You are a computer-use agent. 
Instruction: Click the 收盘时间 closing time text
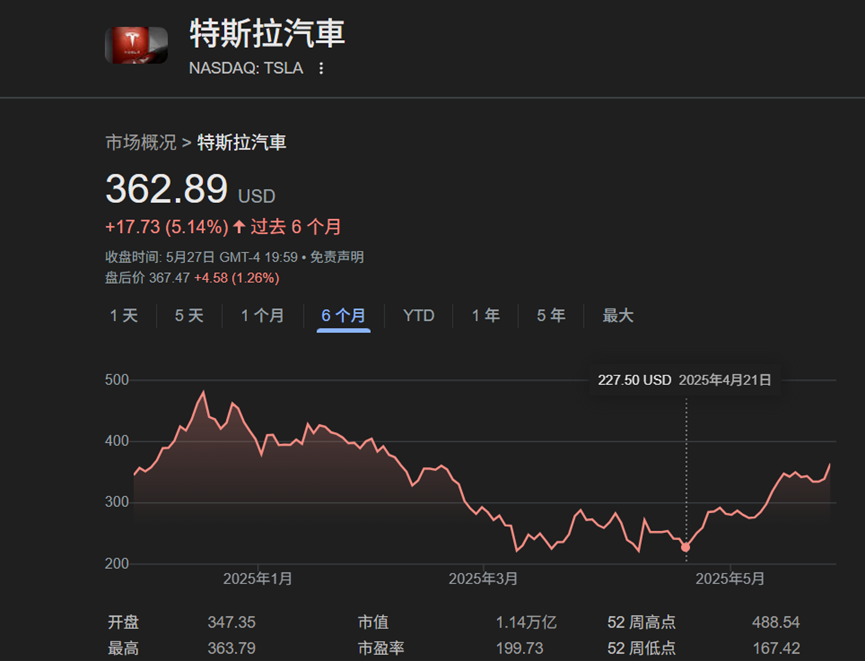(201, 257)
